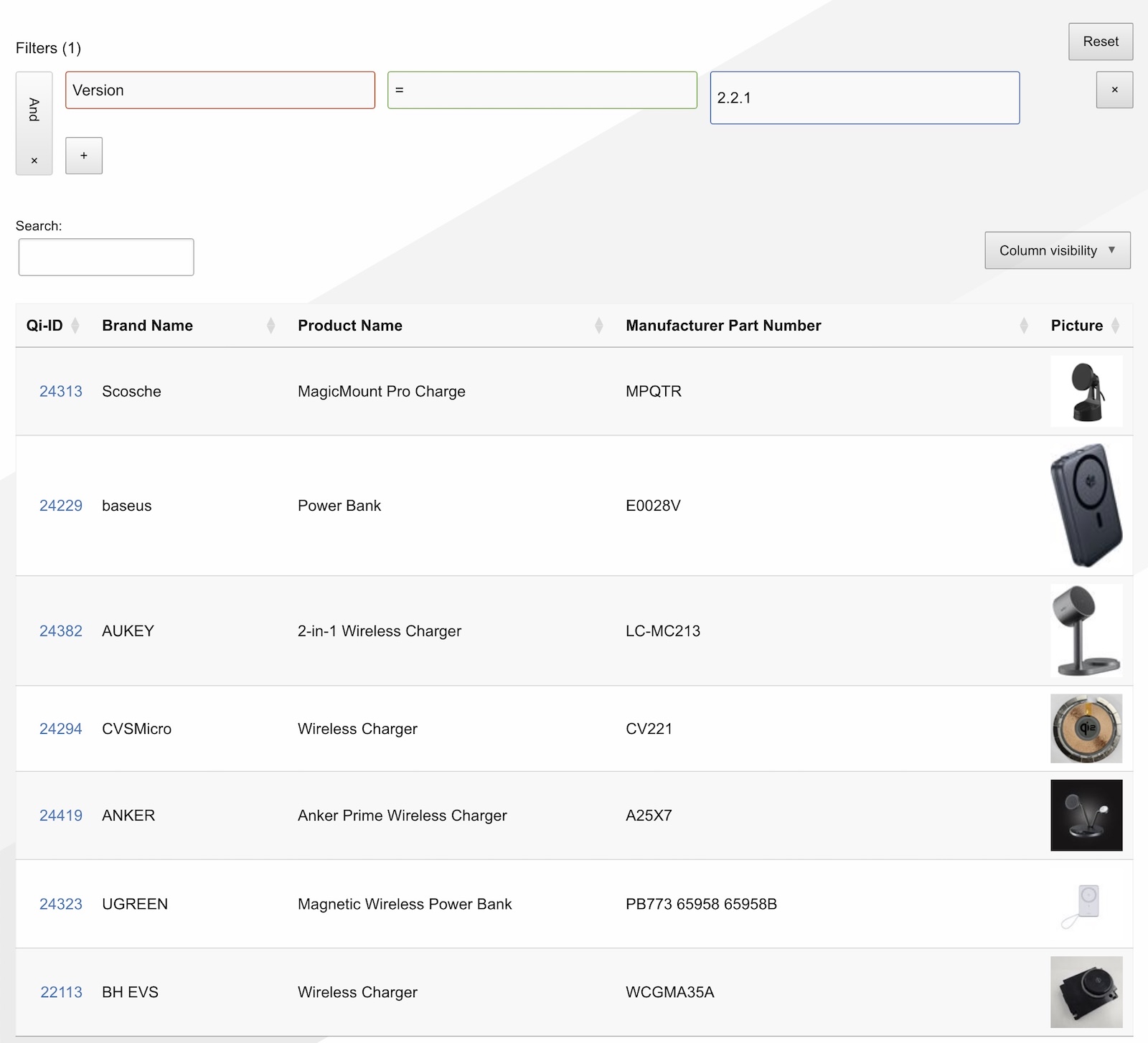Change the equals condition operator
The image size is (1148, 1043).
[x=542, y=90]
